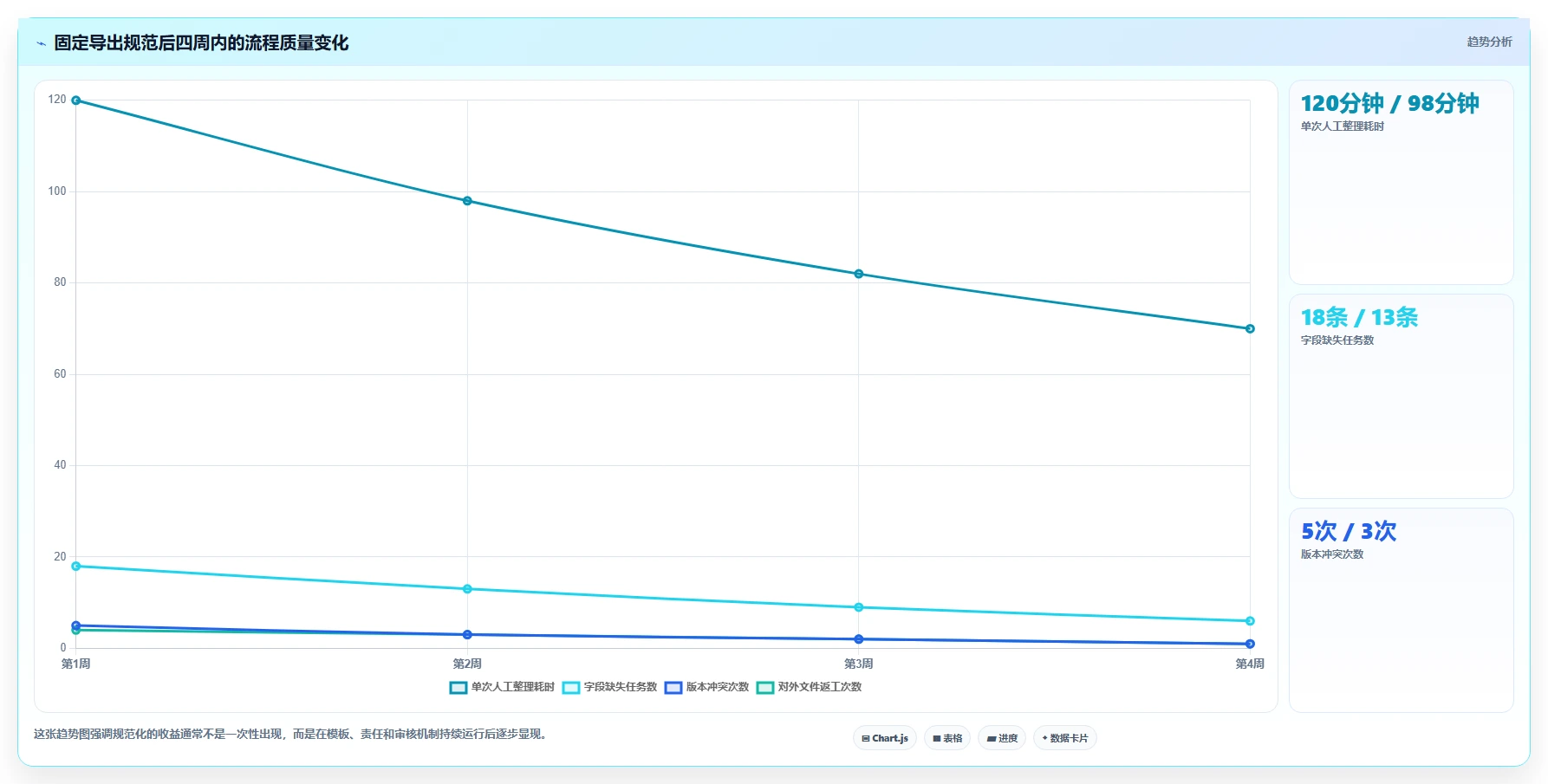Click the 进度 tag pill
Image resolution: width=1548 pixels, height=784 pixels.
[x=1003, y=738]
